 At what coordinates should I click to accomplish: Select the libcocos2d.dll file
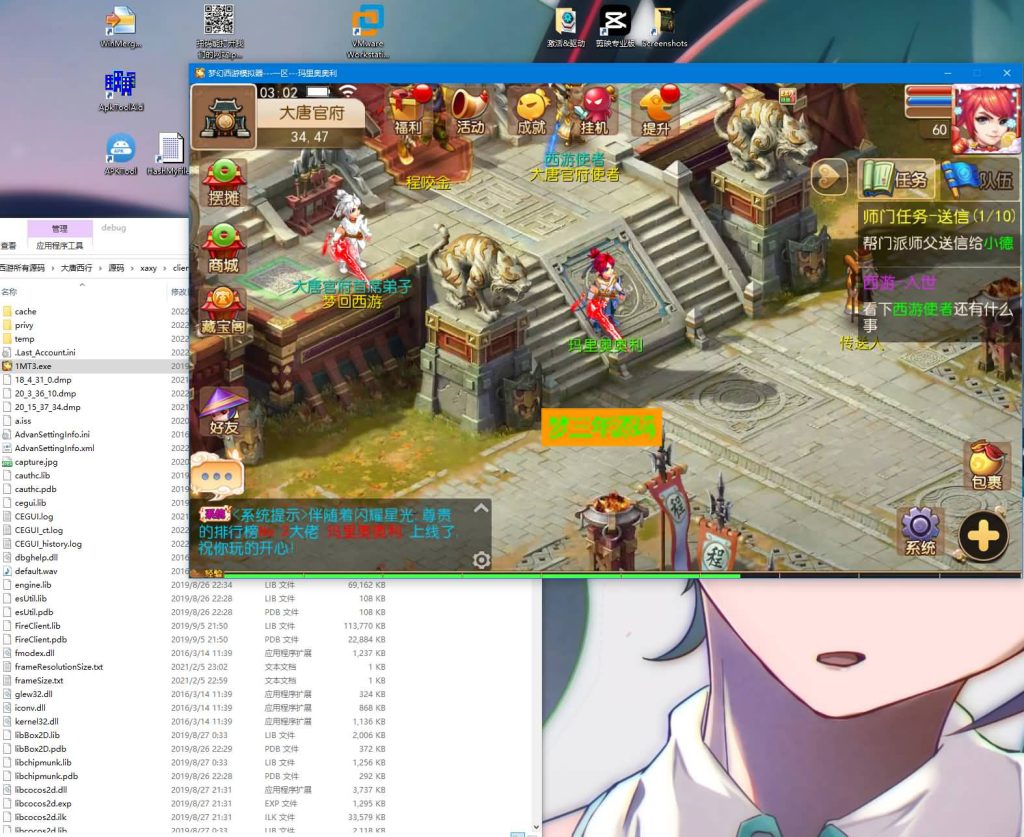click(40, 789)
